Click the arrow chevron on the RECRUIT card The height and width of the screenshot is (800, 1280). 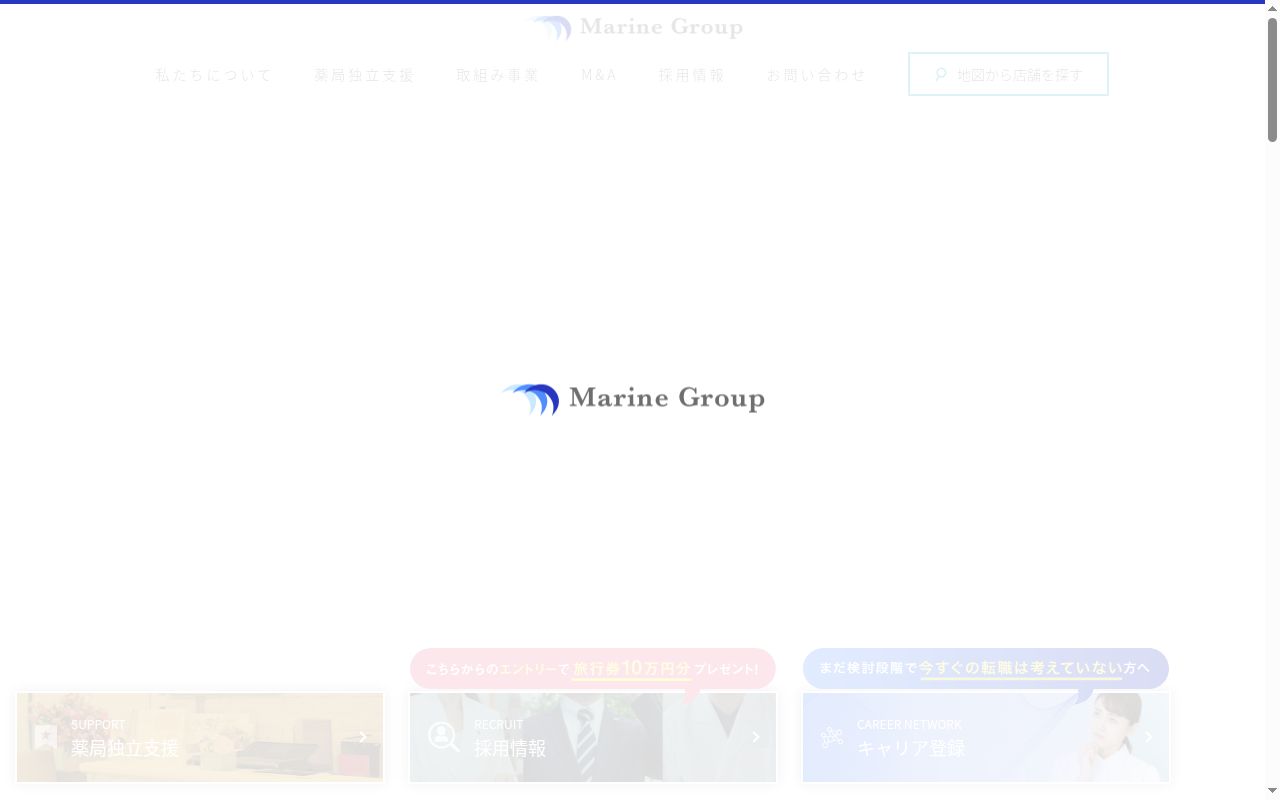click(x=756, y=737)
